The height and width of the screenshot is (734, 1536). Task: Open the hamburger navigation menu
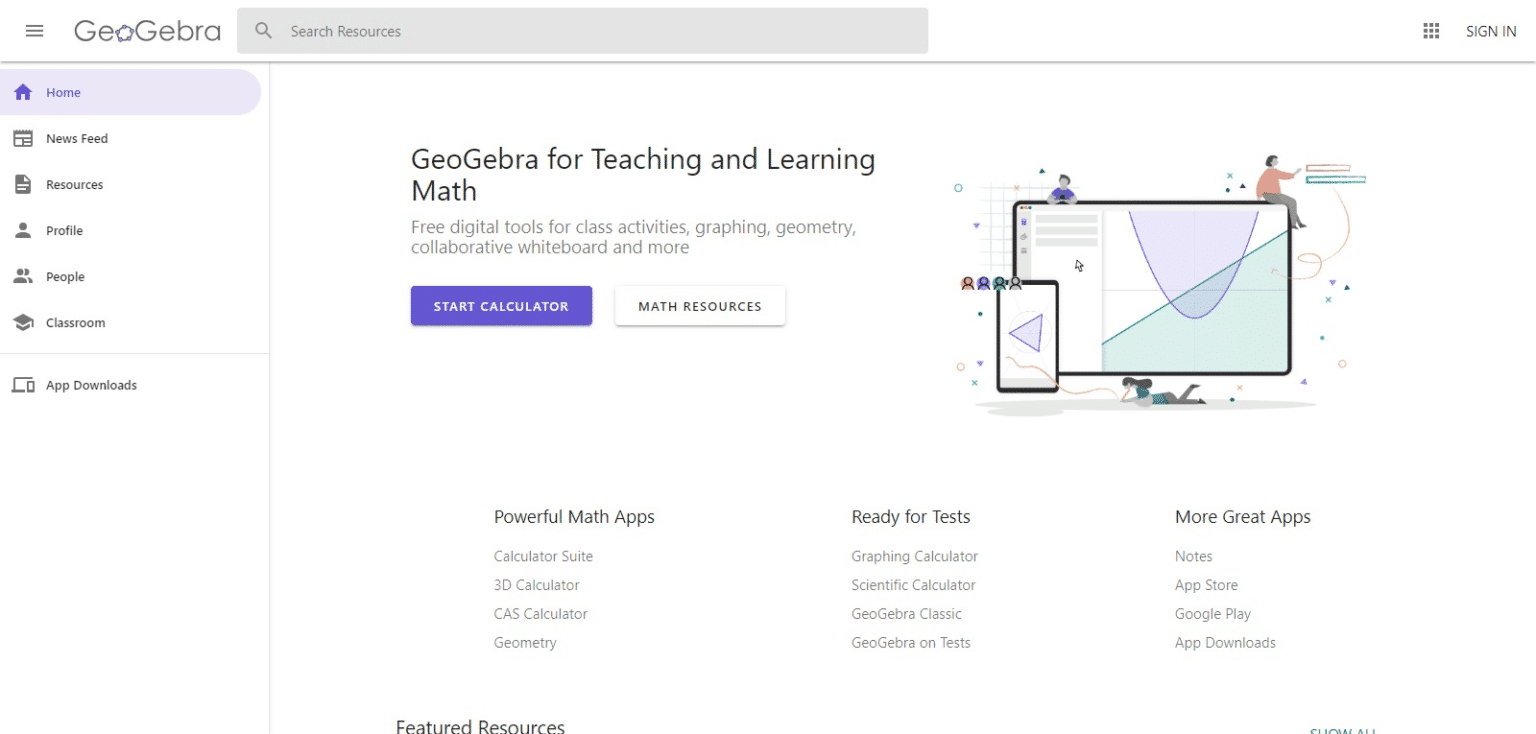[34, 30]
